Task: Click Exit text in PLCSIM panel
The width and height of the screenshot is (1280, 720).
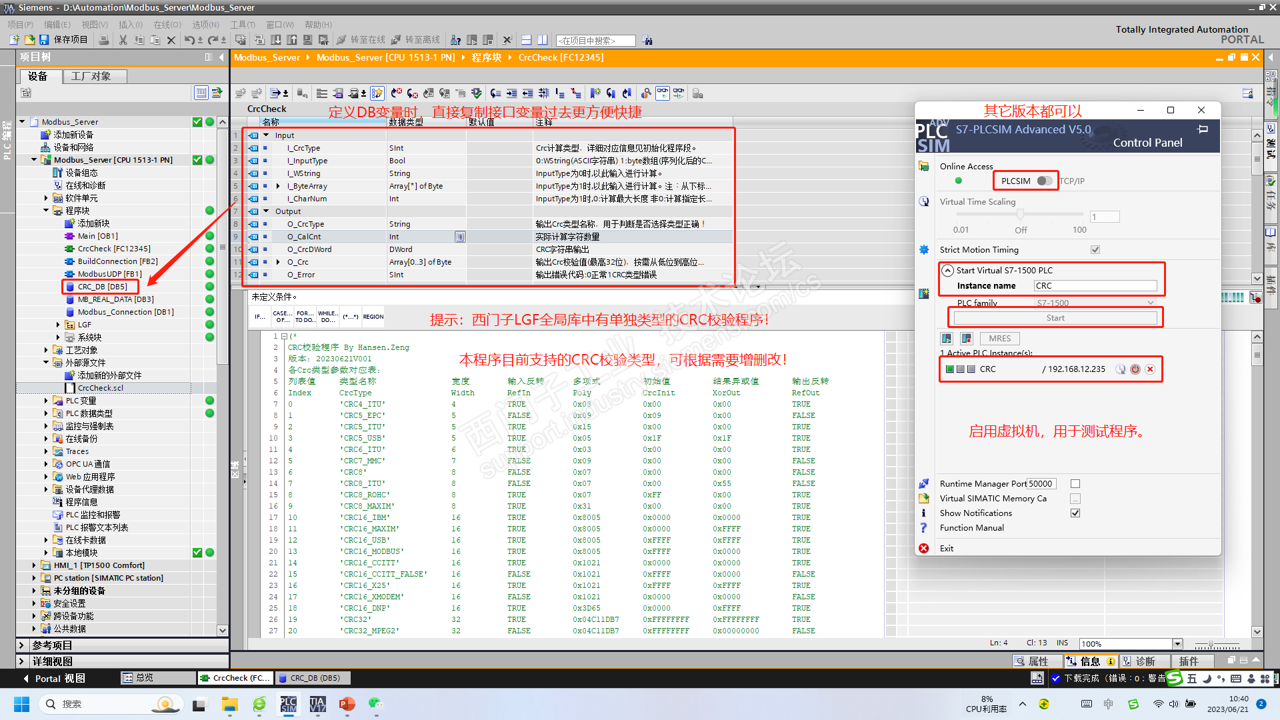Action: [x=947, y=548]
